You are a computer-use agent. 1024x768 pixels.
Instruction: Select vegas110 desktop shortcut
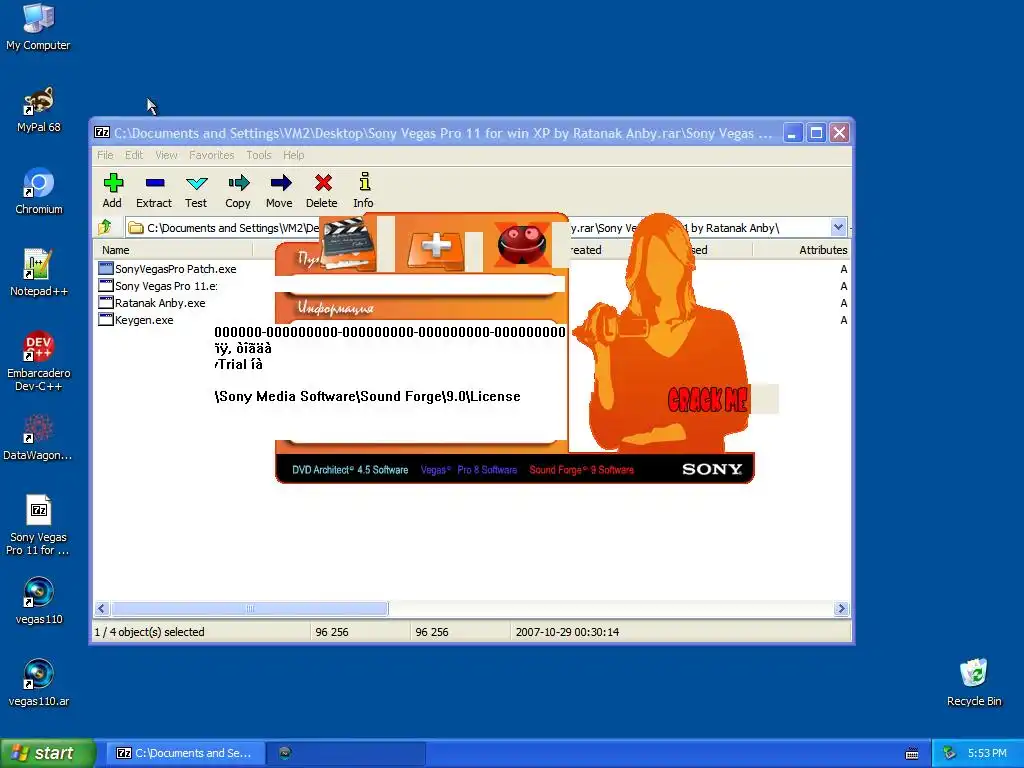tap(39, 601)
